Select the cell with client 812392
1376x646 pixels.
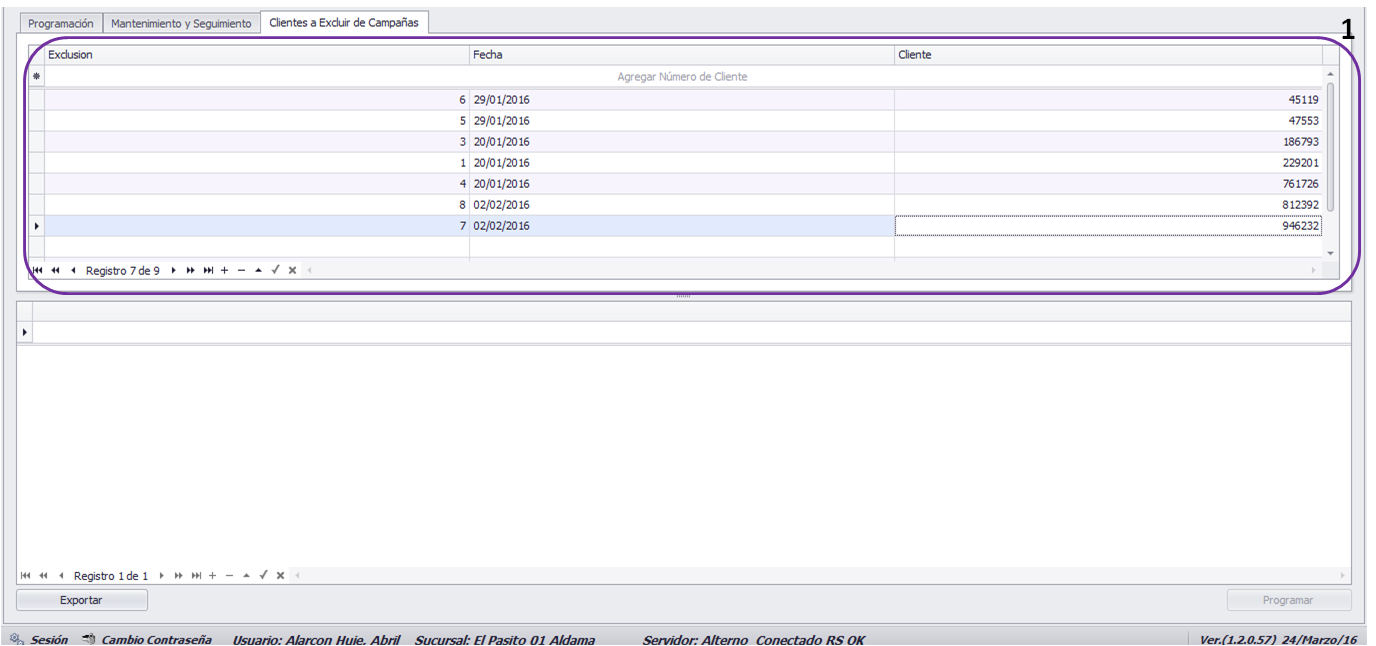tap(1108, 205)
